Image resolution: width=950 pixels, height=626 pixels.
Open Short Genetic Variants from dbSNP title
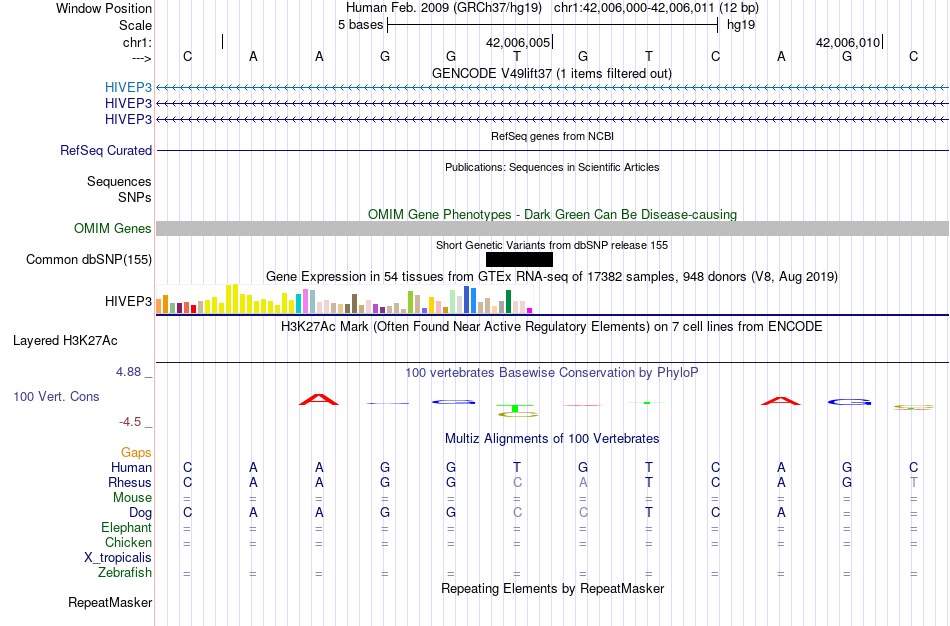552,245
